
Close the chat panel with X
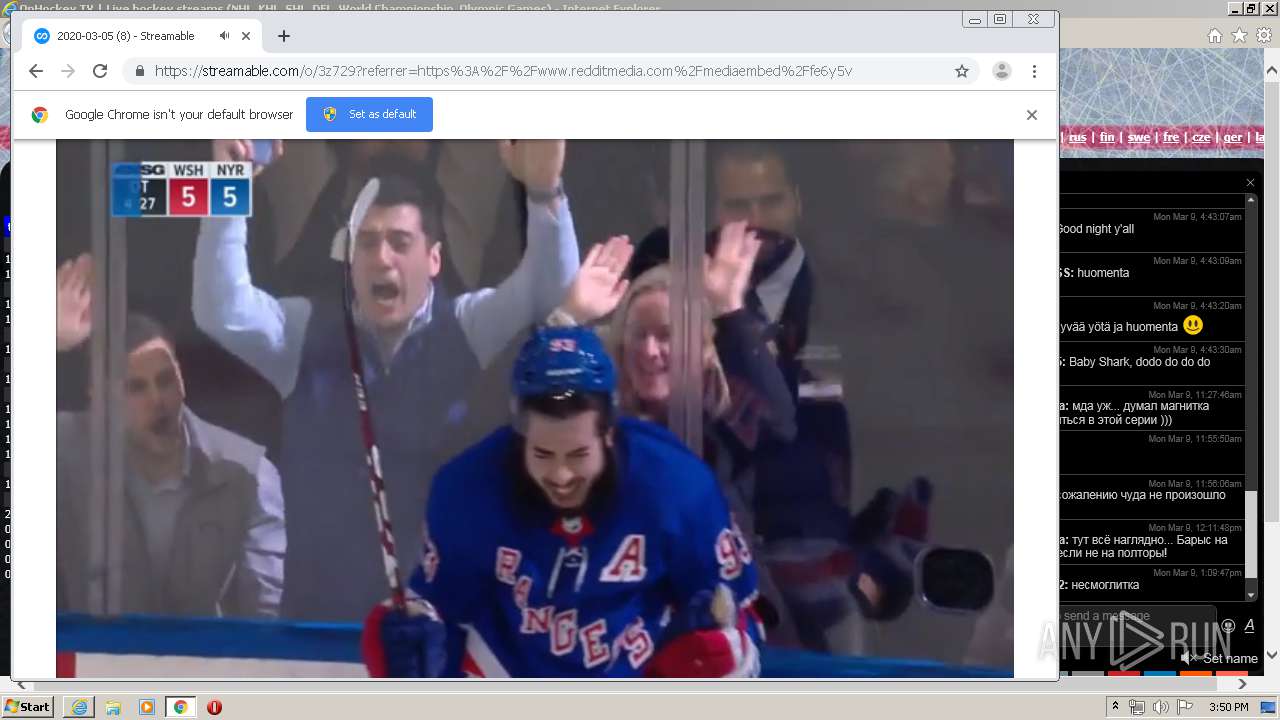pyautogui.click(x=1250, y=182)
